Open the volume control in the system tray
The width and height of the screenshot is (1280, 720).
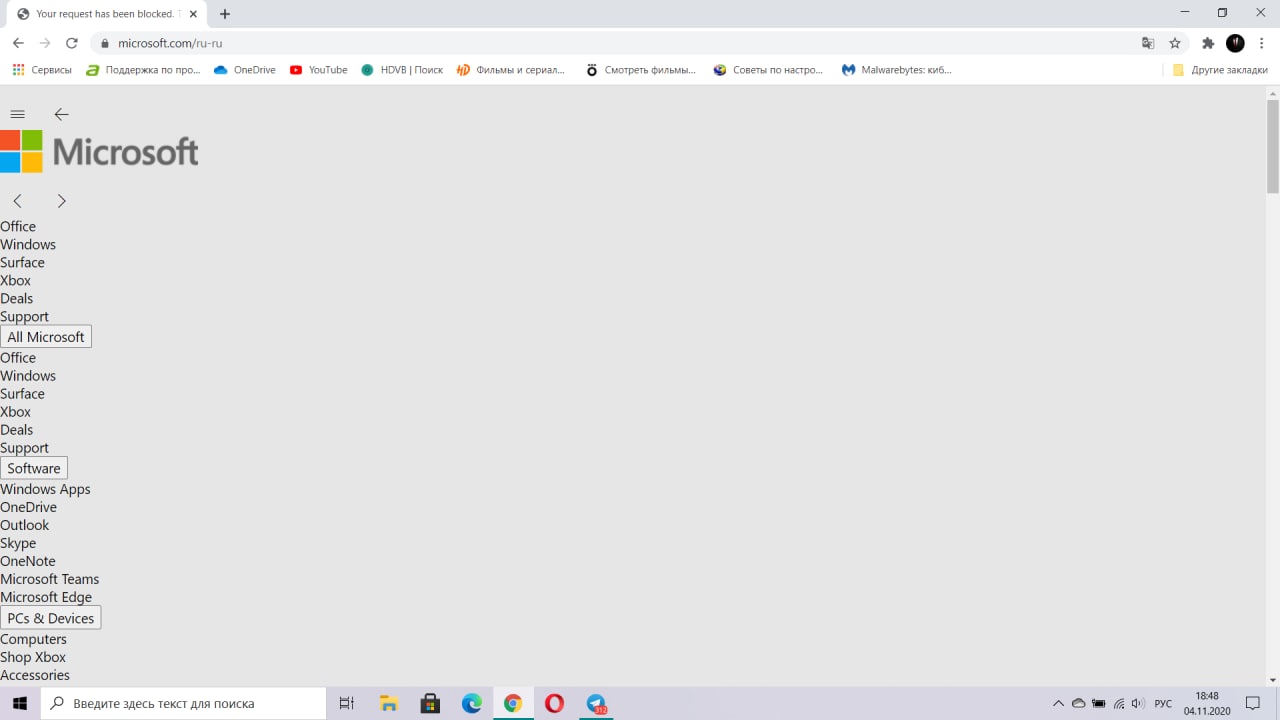[x=1138, y=703]
